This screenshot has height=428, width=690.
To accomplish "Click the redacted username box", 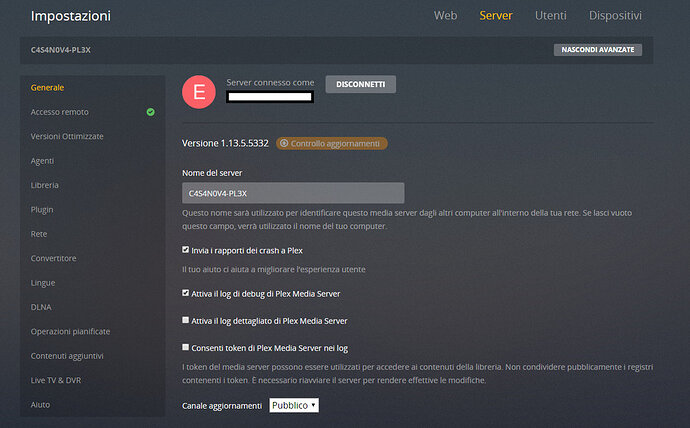I will click(x=270, y=97).
